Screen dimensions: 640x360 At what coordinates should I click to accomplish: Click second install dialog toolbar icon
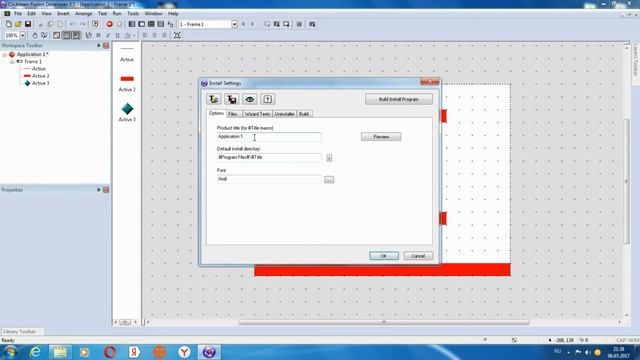point(231,99)
